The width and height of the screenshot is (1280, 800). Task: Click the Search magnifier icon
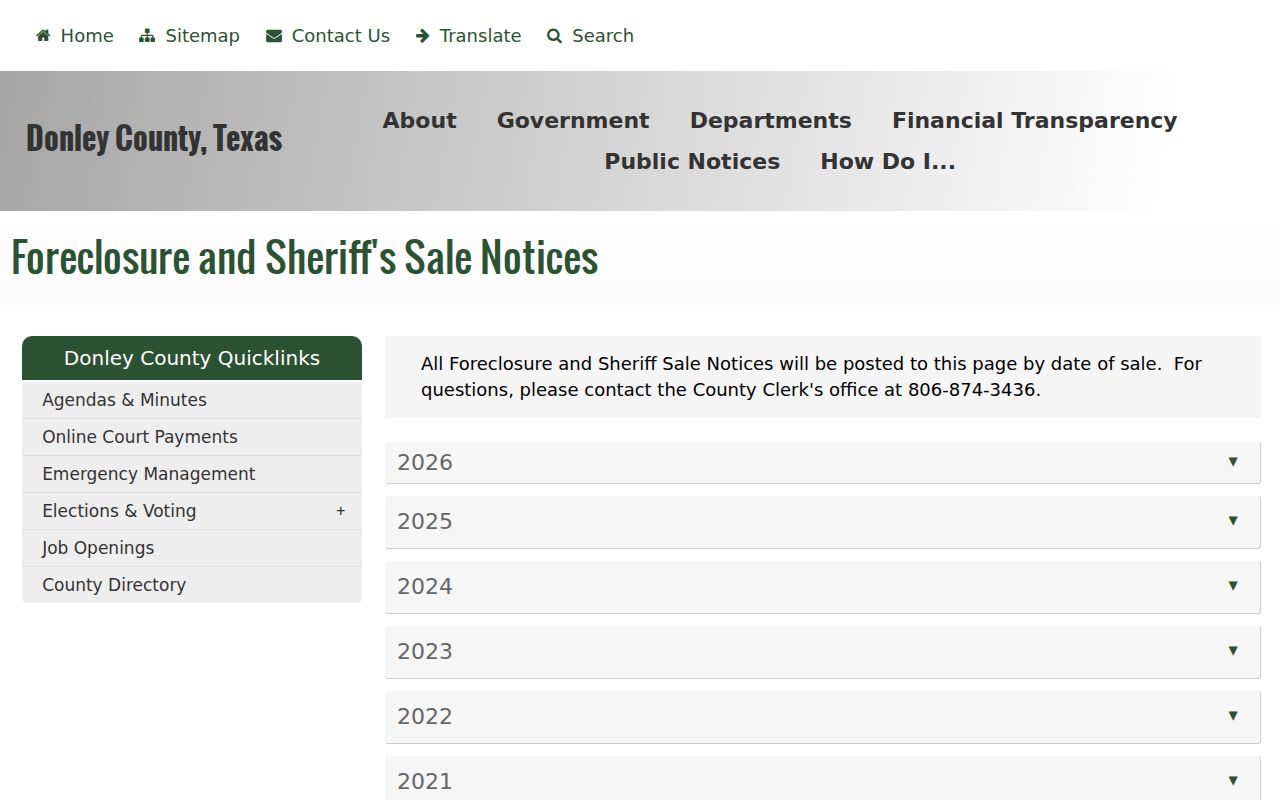point(555,36)
